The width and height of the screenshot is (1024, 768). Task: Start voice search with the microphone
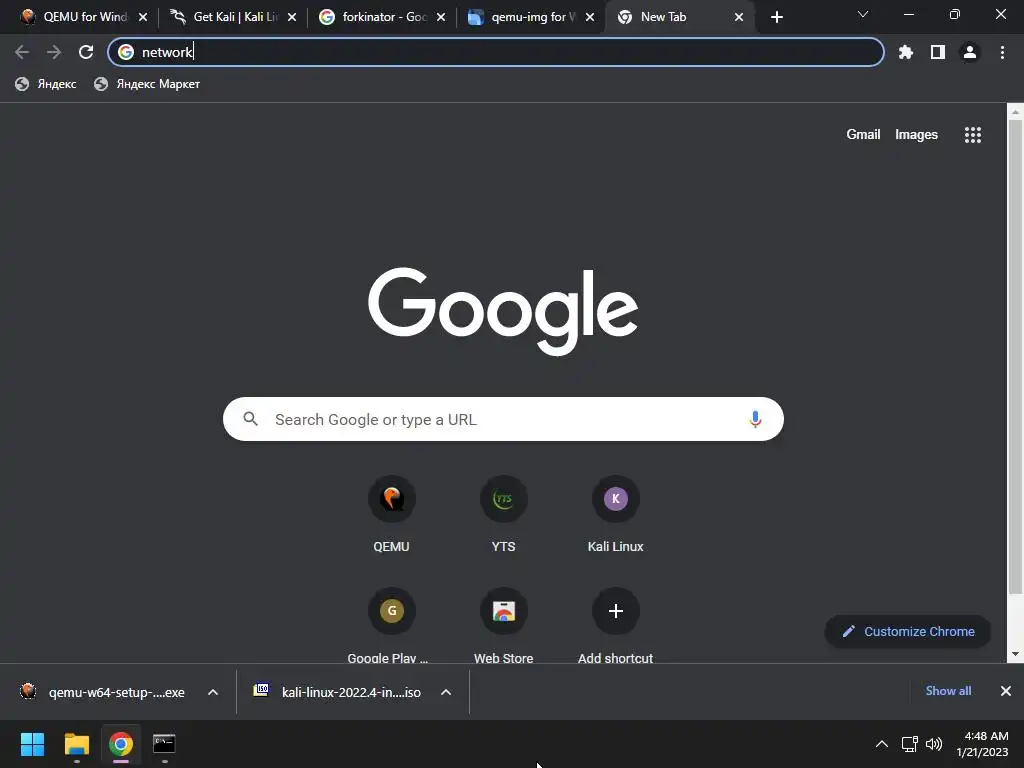[x=755, y=419]
